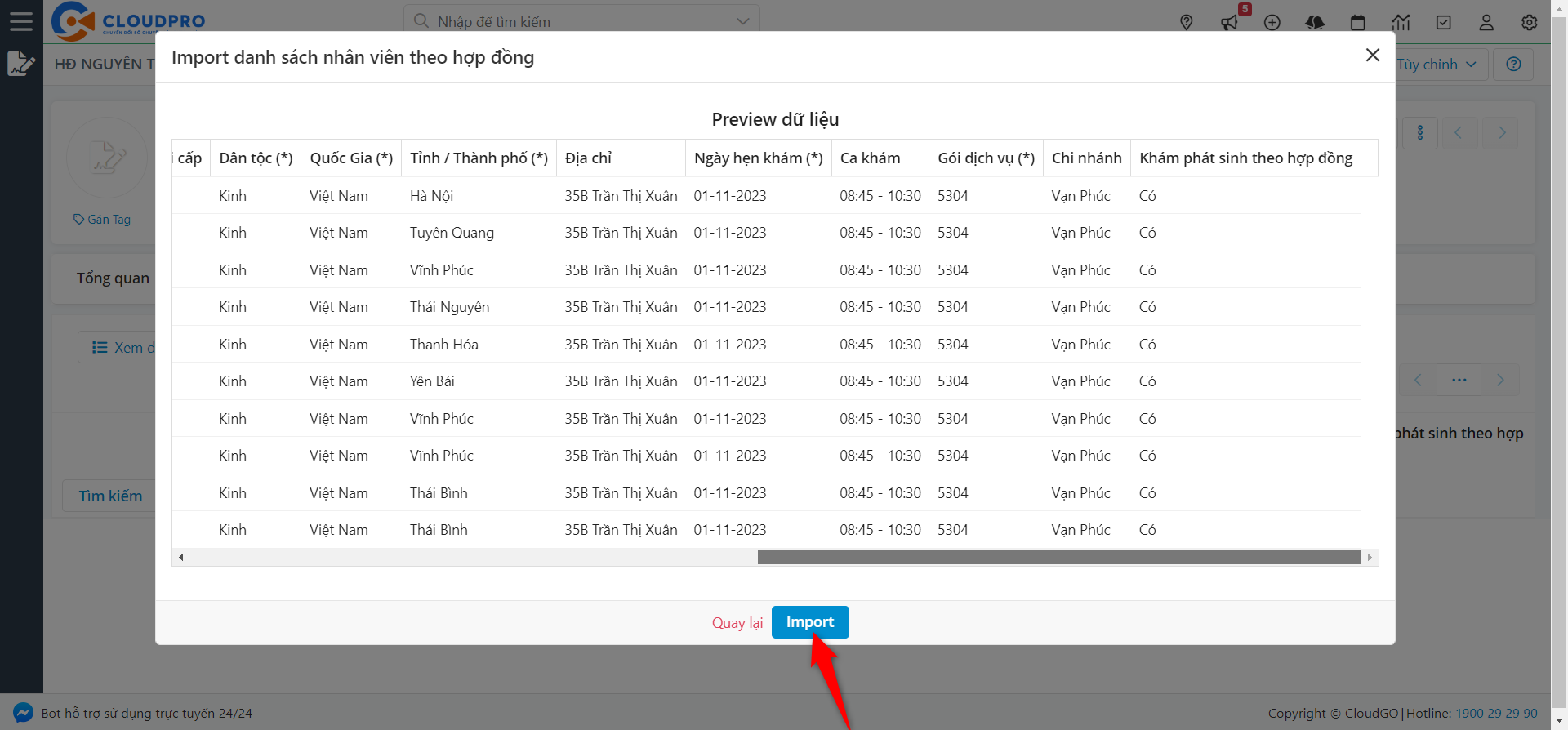
Task: Click the Tìm kiếm button
Action: coord(110,496)
